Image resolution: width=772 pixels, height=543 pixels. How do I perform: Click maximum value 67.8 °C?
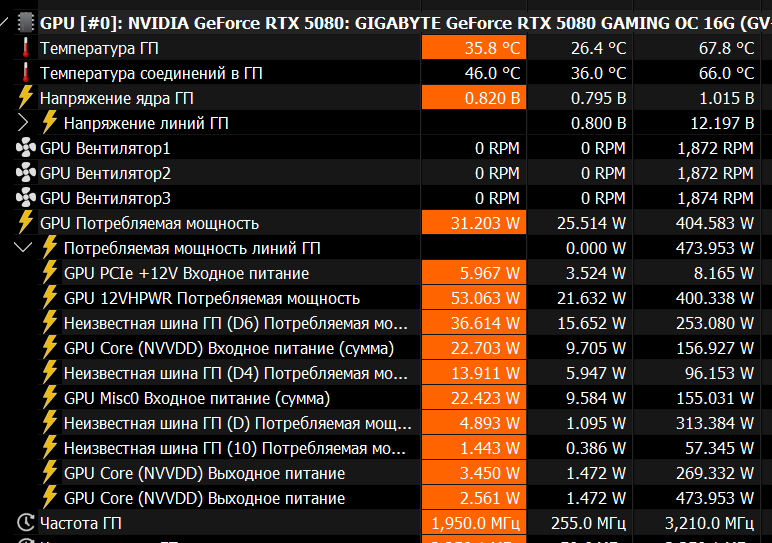[x=727, y=48]
